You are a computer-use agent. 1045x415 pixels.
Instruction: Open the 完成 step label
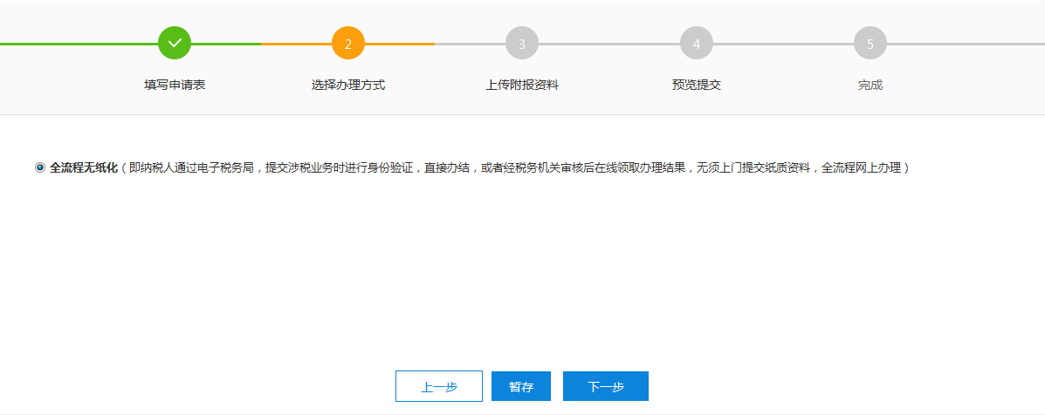point(870,85)
